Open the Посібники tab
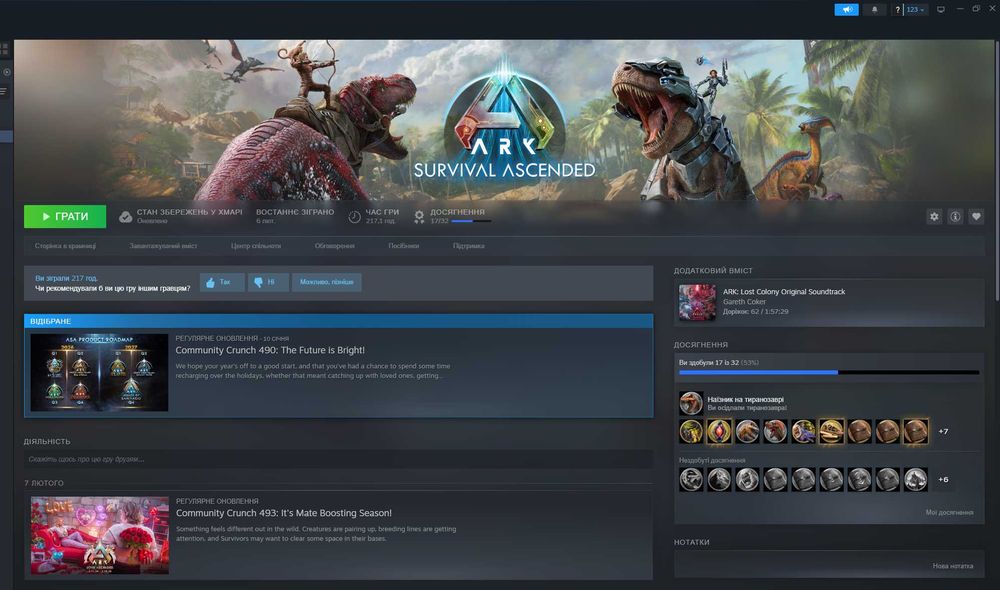The height and width of the screenshot is (590, 1000). [404, 246]
